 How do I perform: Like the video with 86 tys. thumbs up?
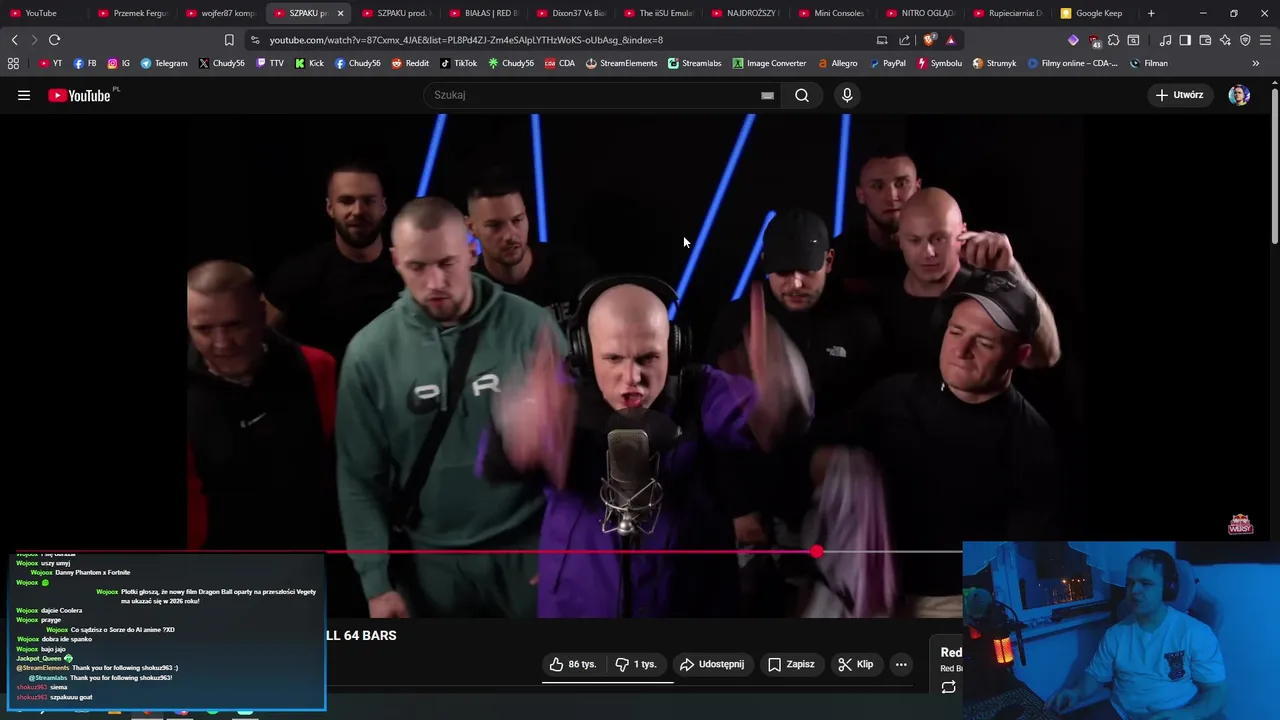(572, 664)
